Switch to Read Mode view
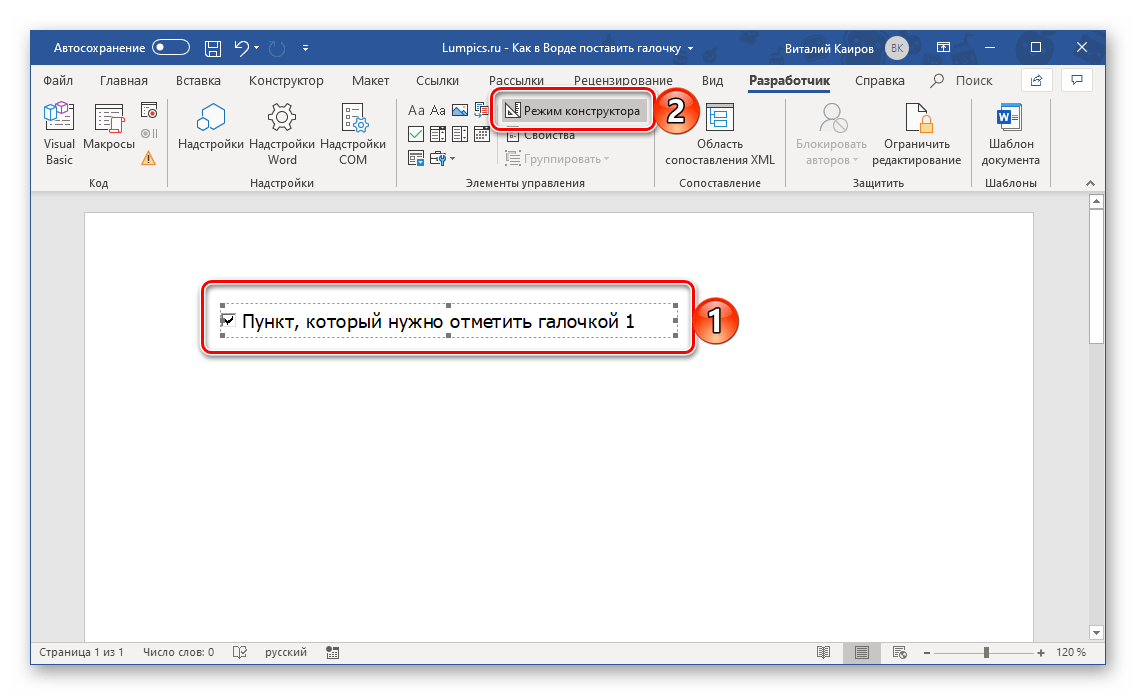Image resolution: width=1136 pixels, height=695 pixels. [x=823, y=652]
